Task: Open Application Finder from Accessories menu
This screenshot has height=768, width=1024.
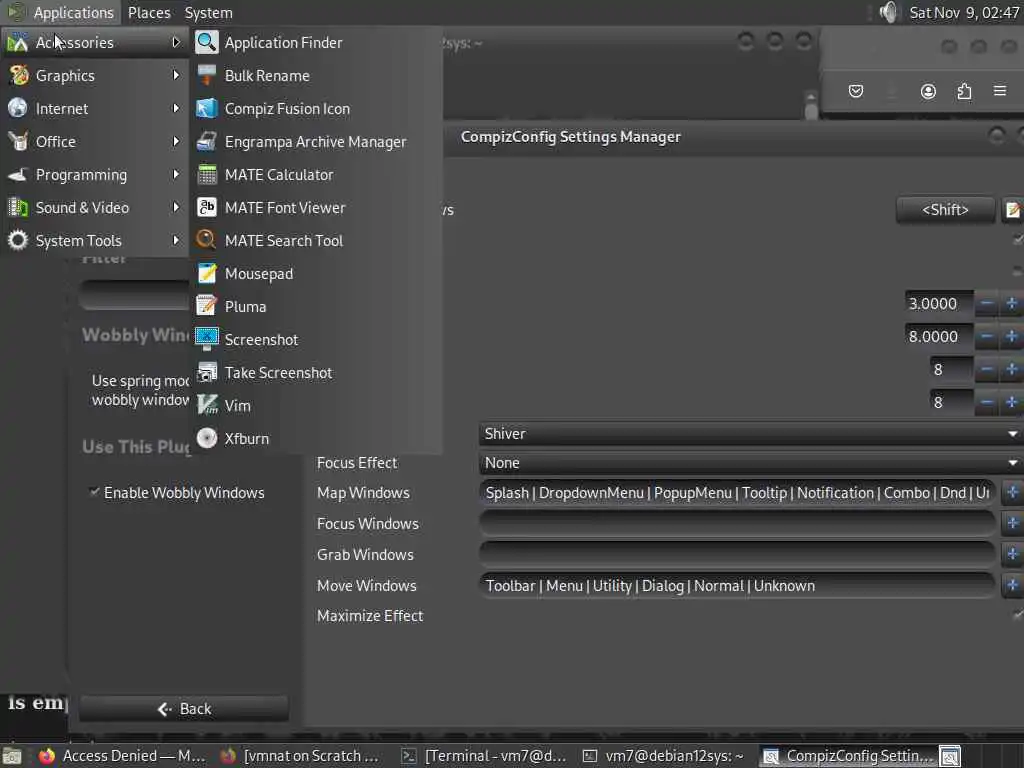Action: 316,42
